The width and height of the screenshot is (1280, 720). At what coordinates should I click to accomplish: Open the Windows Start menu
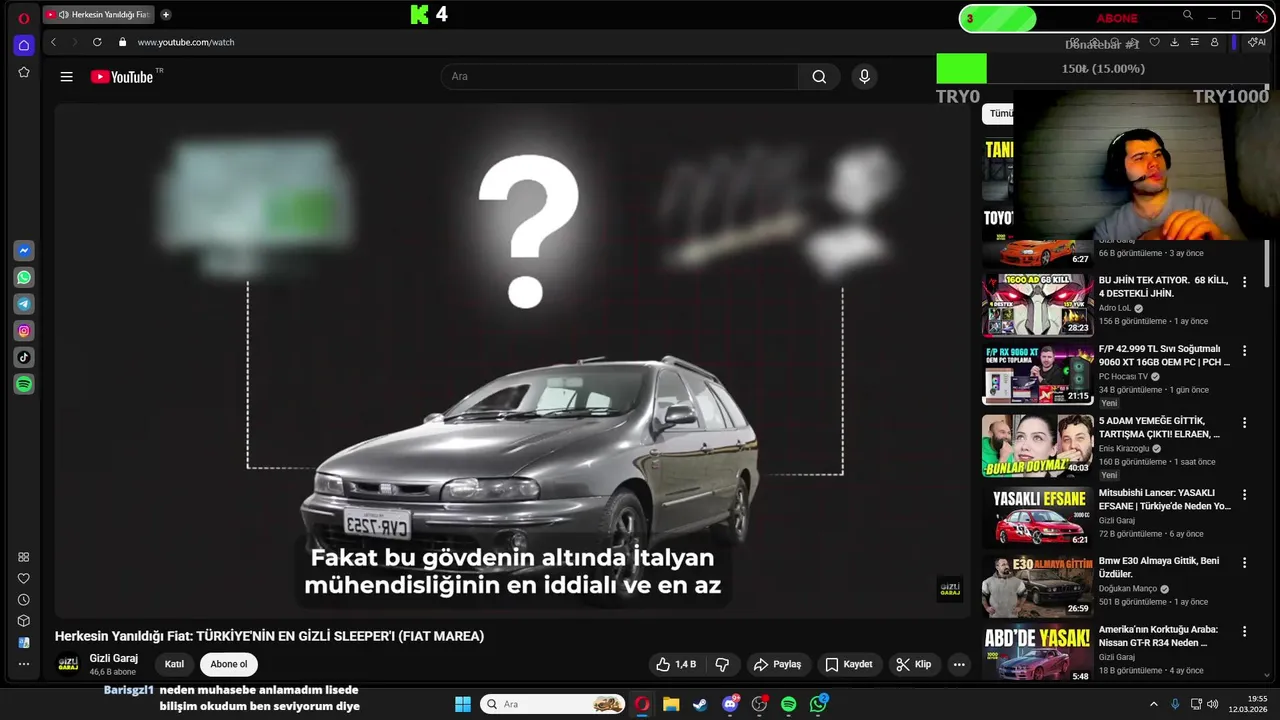click(463, 704)
